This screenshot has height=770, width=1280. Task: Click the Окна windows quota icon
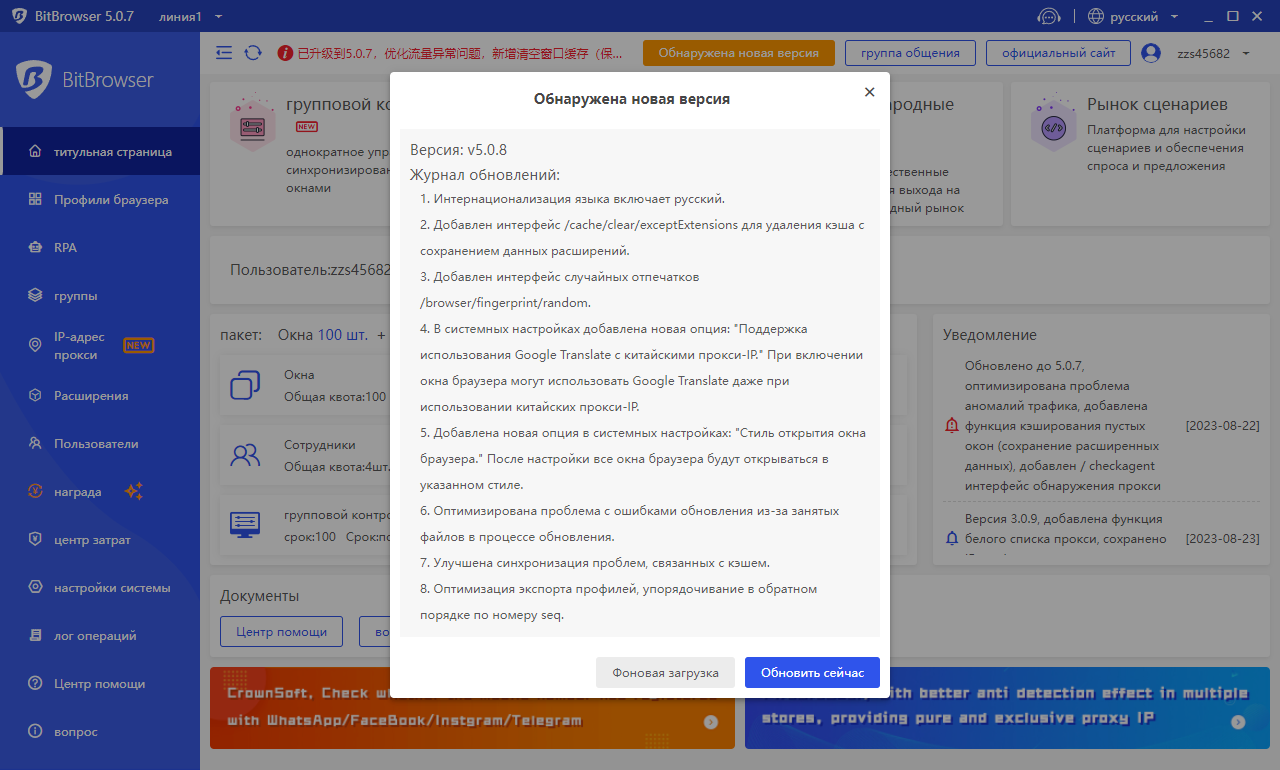(x=245, y=385)
